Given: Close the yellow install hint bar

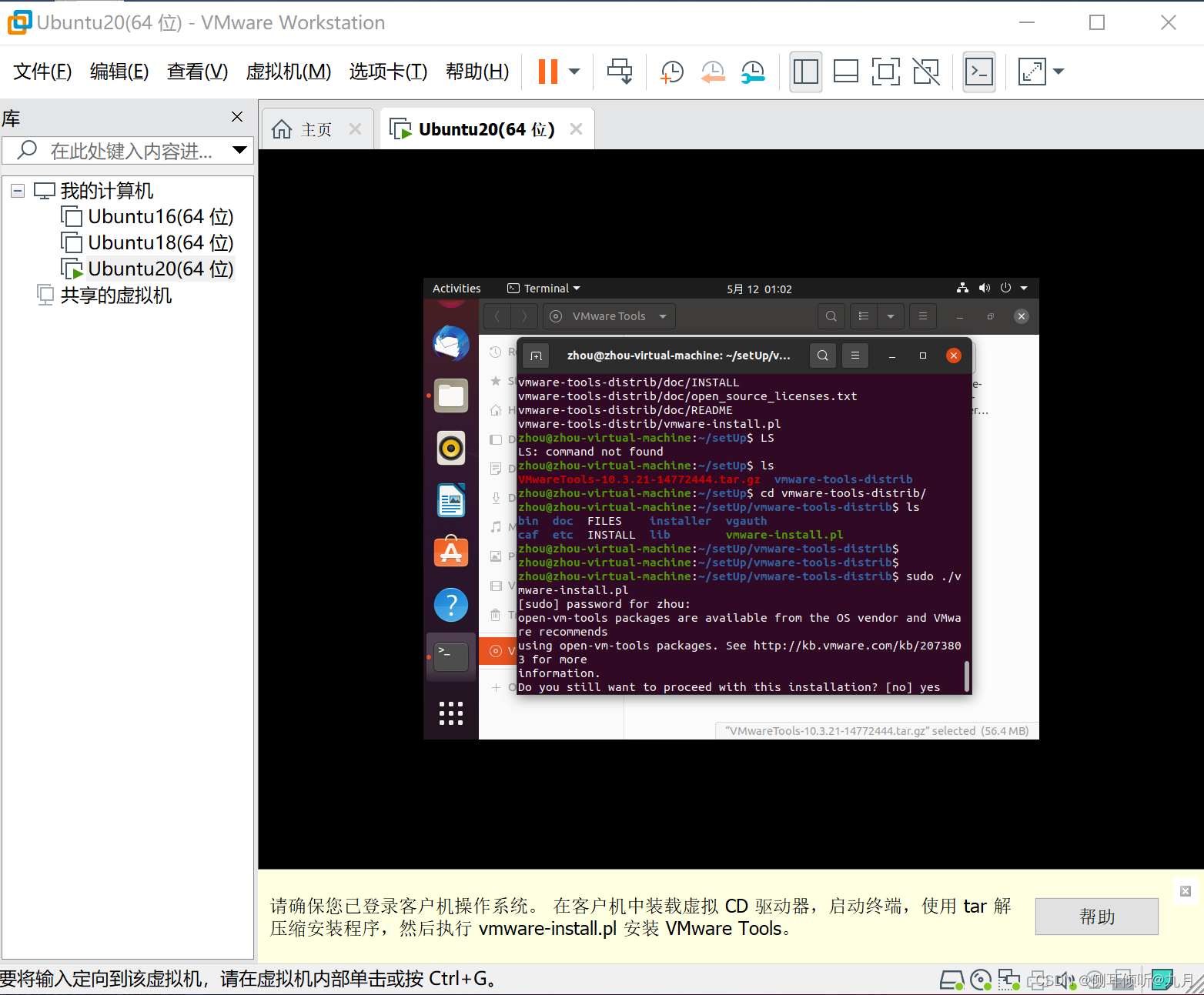Looking at the screenshot, I should coord(1186,891).
